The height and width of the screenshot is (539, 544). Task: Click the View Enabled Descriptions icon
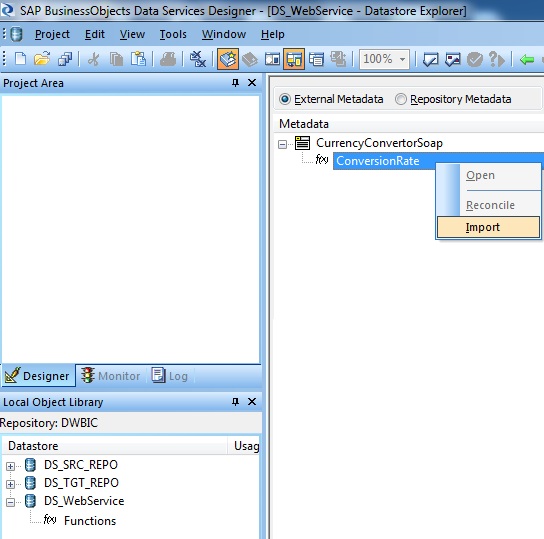tap(338, 59)
